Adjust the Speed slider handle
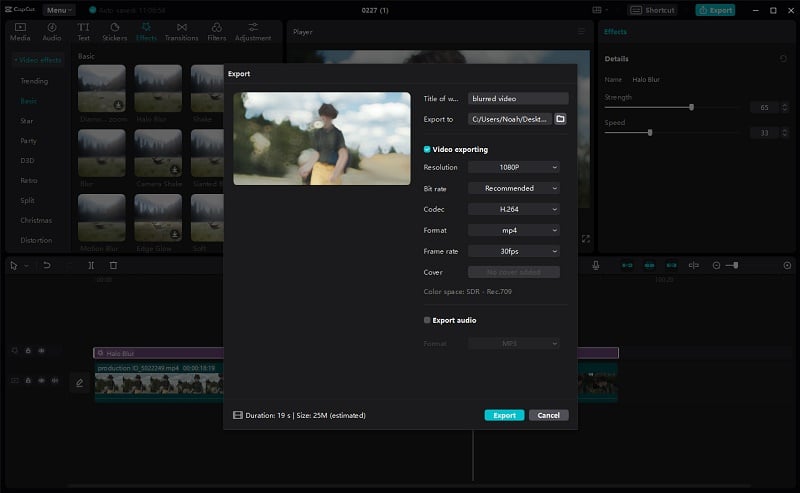This screenshot has height=493, width=800. tap(649, 133)
